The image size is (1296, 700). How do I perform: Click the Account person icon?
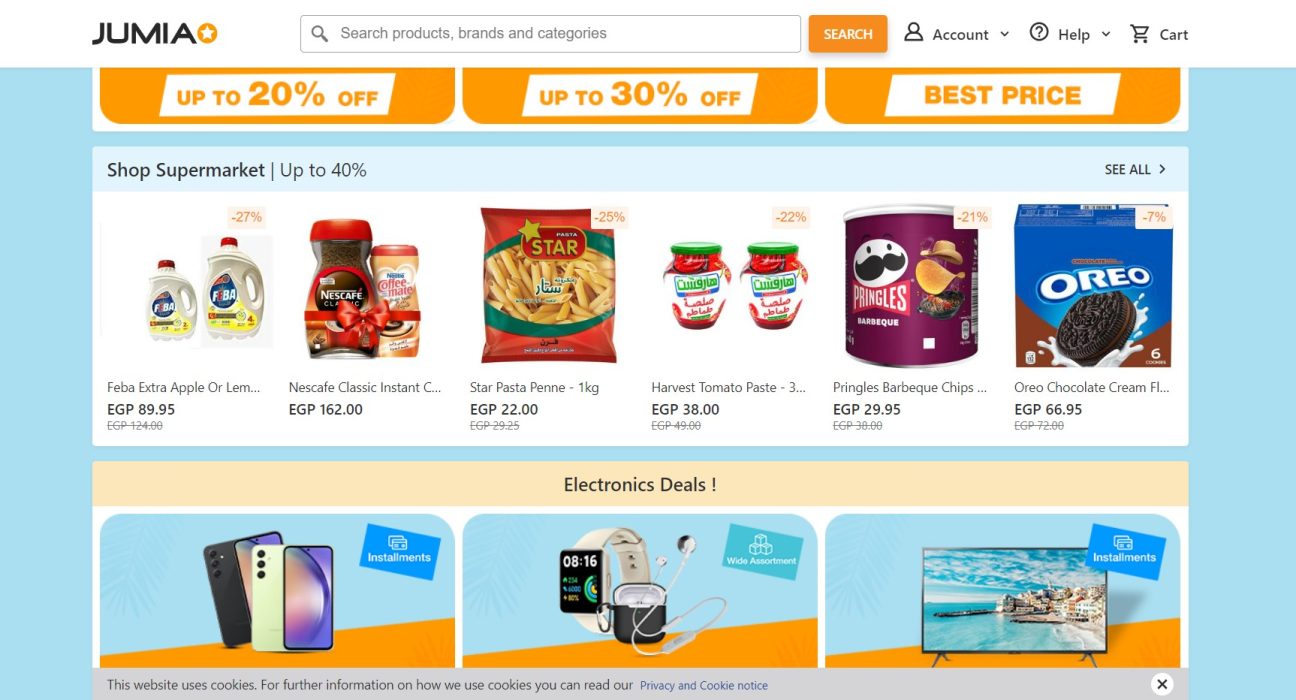click(913, 33)
